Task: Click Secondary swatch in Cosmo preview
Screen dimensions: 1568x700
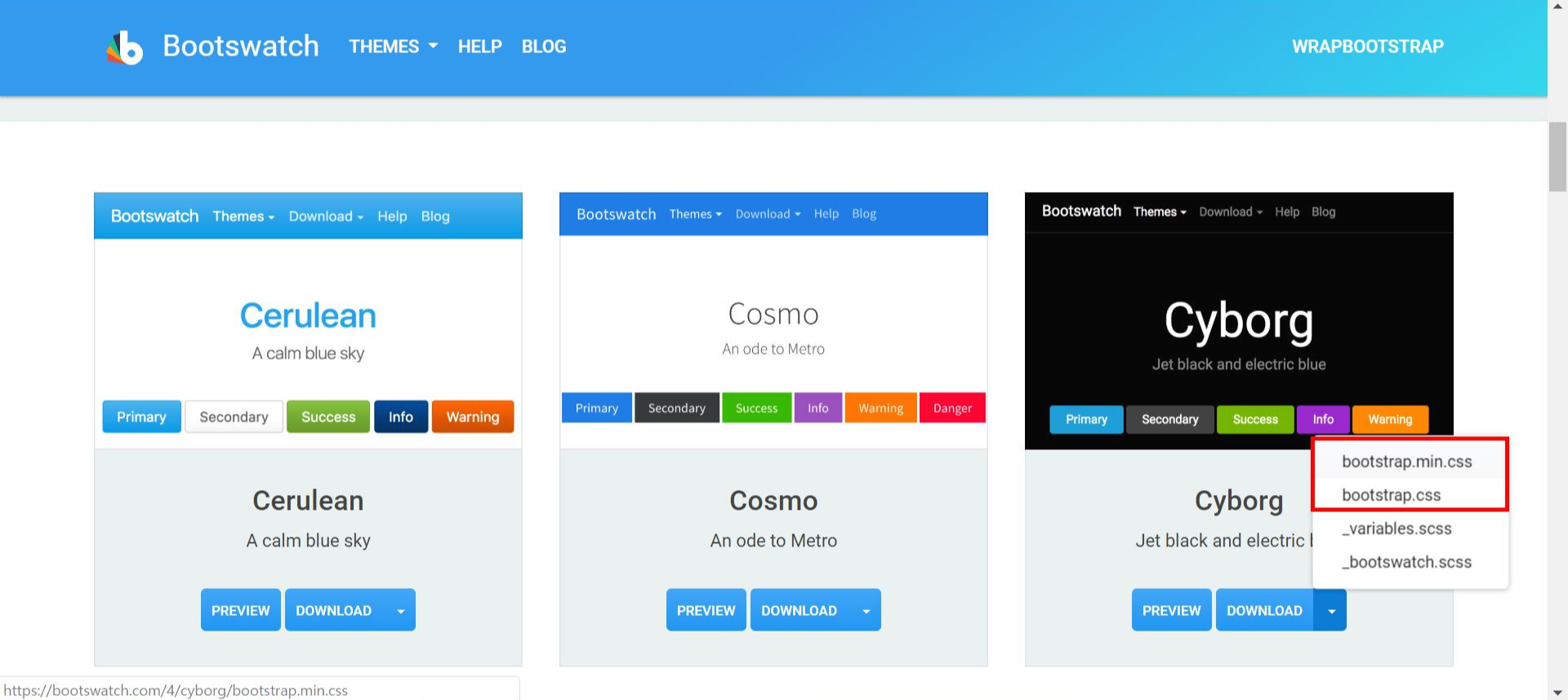Action: 676,408
